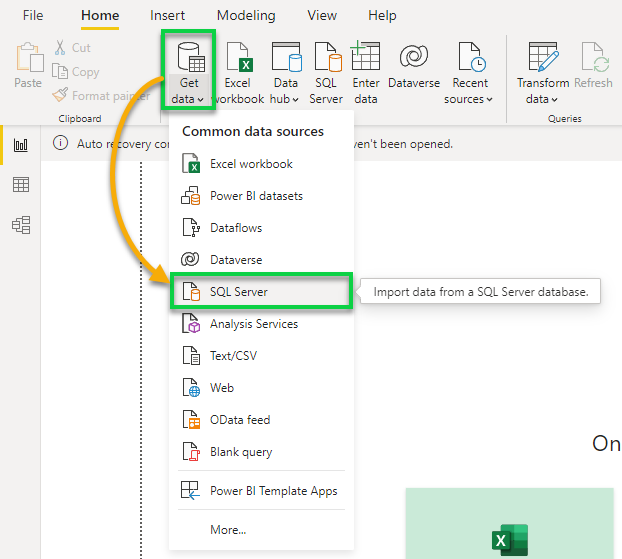Click the Cut scissors icon
The height and width of the screenshot is (559, 622).
(x=60, y=48)
